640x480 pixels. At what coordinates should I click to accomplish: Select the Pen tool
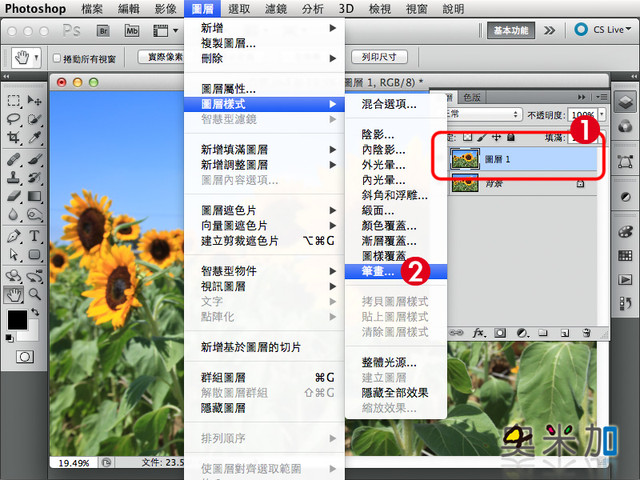13,236
